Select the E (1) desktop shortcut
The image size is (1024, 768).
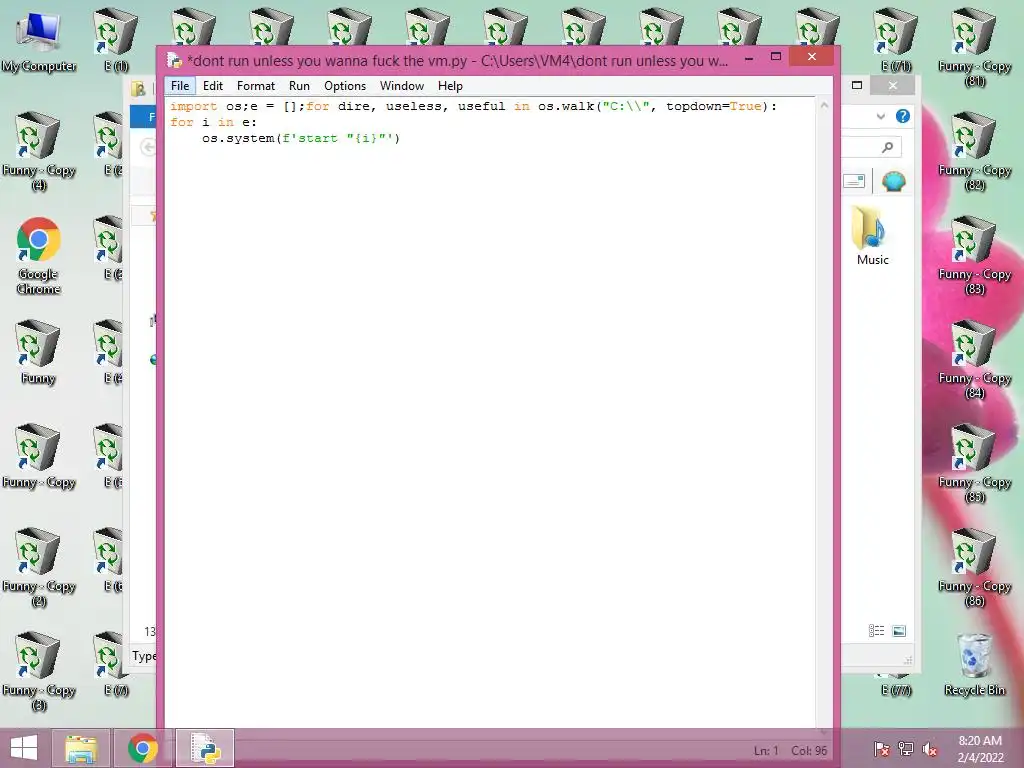pos(116,39)
